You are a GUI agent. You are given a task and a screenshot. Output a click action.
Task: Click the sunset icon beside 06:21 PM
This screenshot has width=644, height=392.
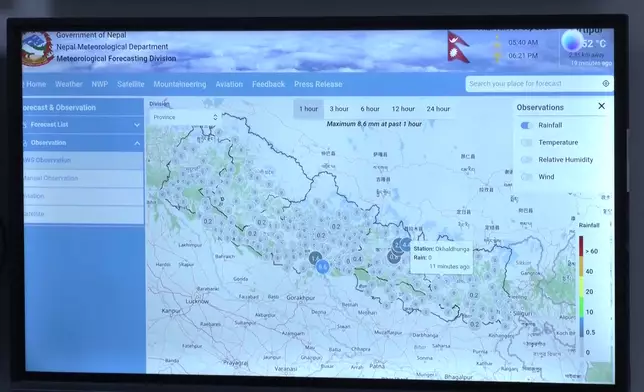(x=497, y=56)
